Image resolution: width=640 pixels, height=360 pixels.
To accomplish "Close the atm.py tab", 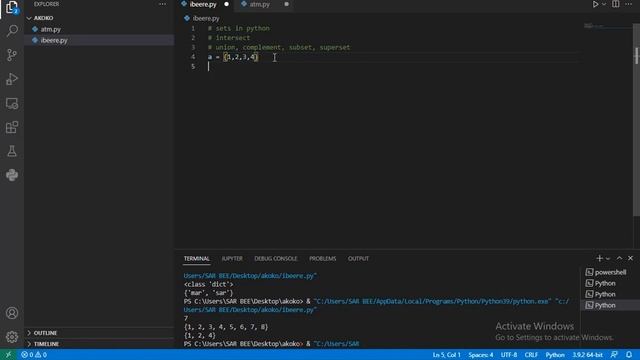I will point(287,4).
